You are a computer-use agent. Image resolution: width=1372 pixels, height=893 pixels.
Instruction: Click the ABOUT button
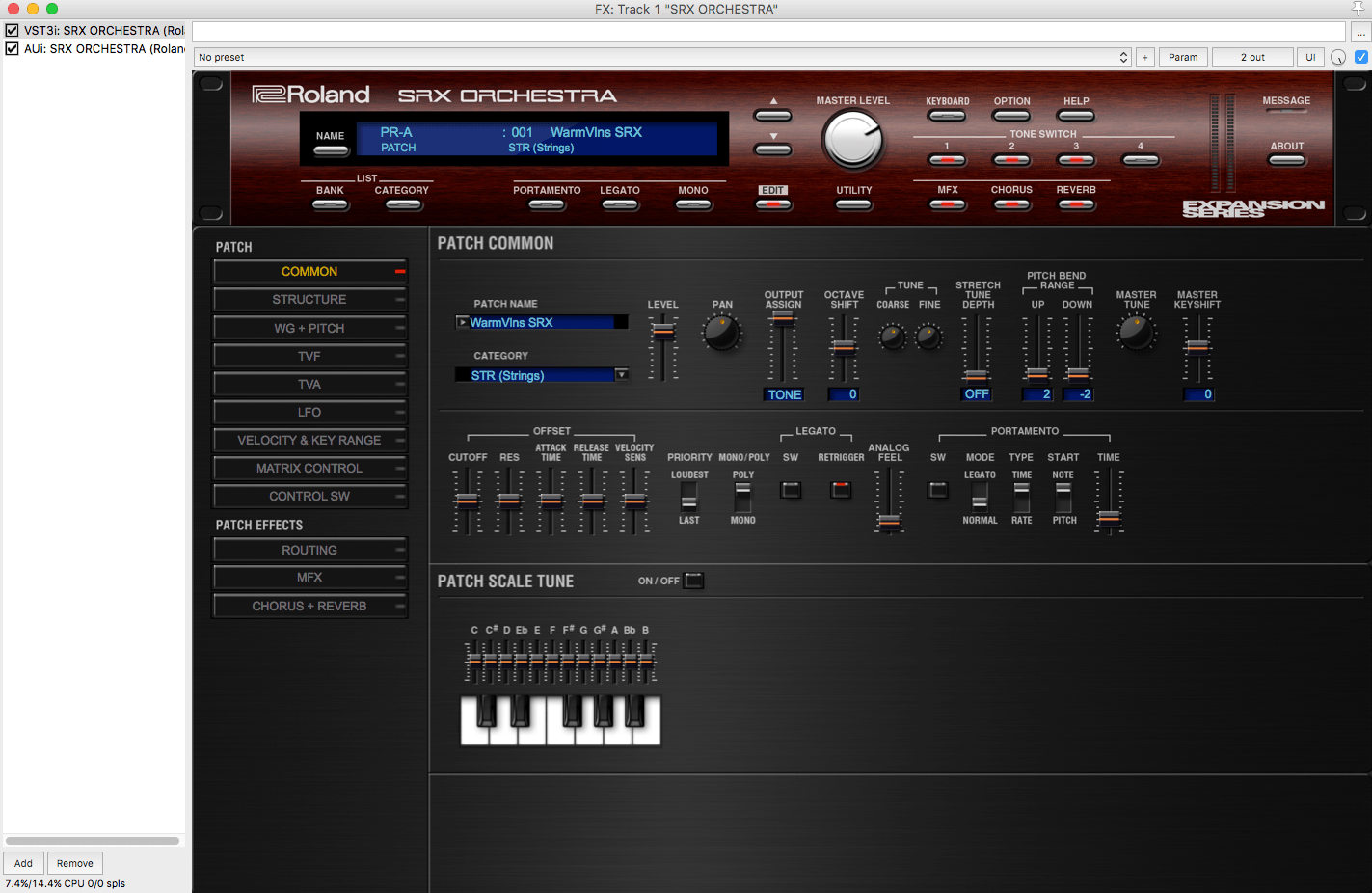(1286, 160)
